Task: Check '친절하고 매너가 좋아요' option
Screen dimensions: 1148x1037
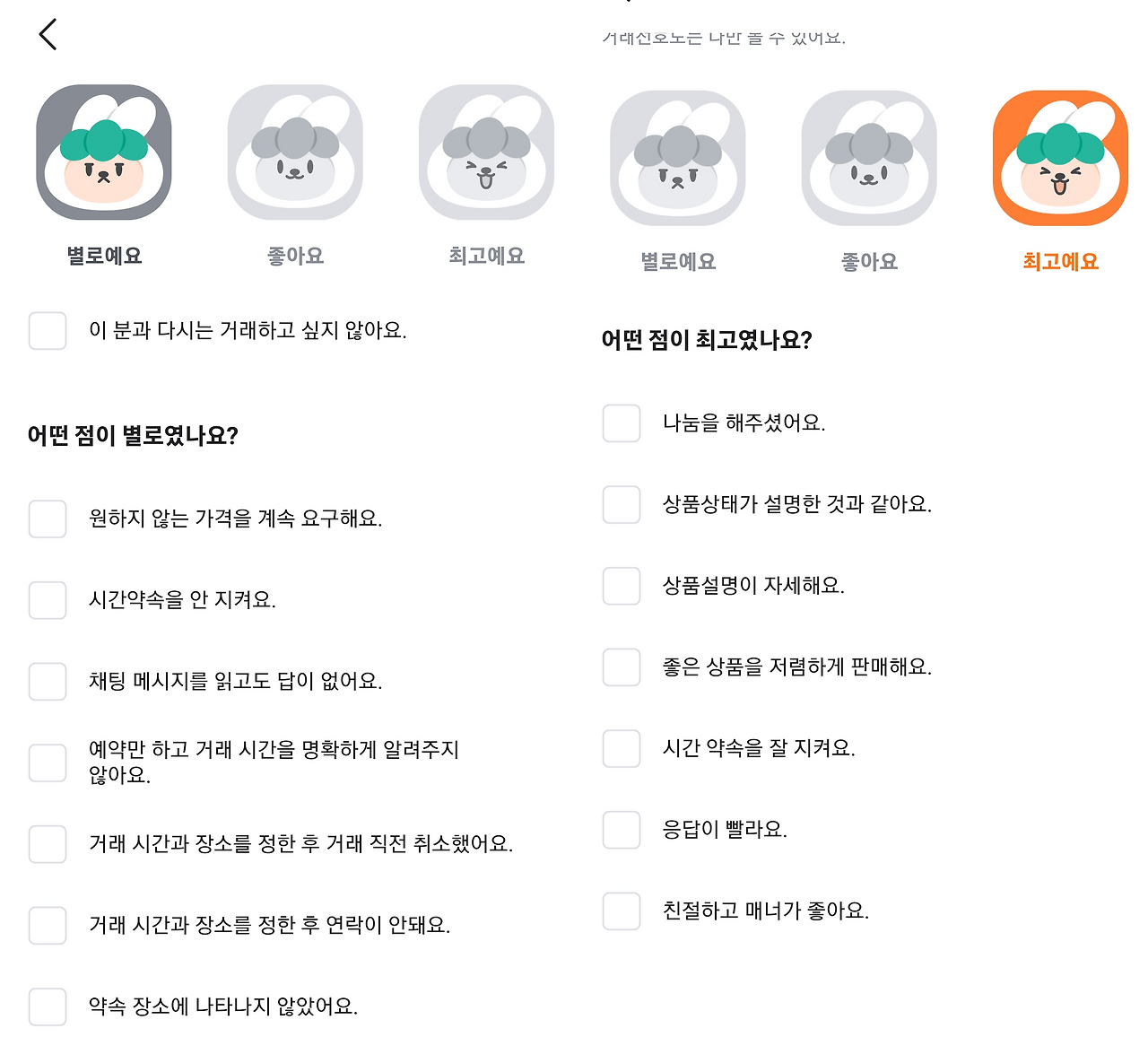Action: (622, 911)
